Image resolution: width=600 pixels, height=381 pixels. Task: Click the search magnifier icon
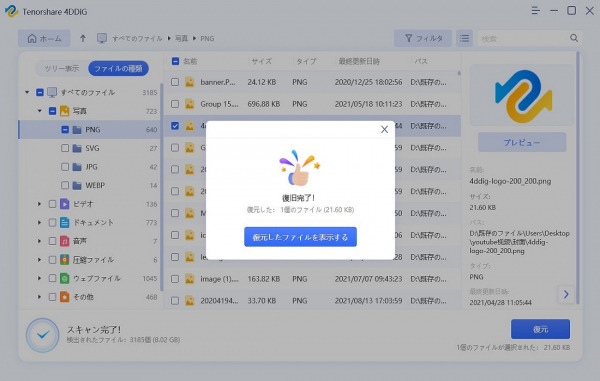click(x=574, y=38)
